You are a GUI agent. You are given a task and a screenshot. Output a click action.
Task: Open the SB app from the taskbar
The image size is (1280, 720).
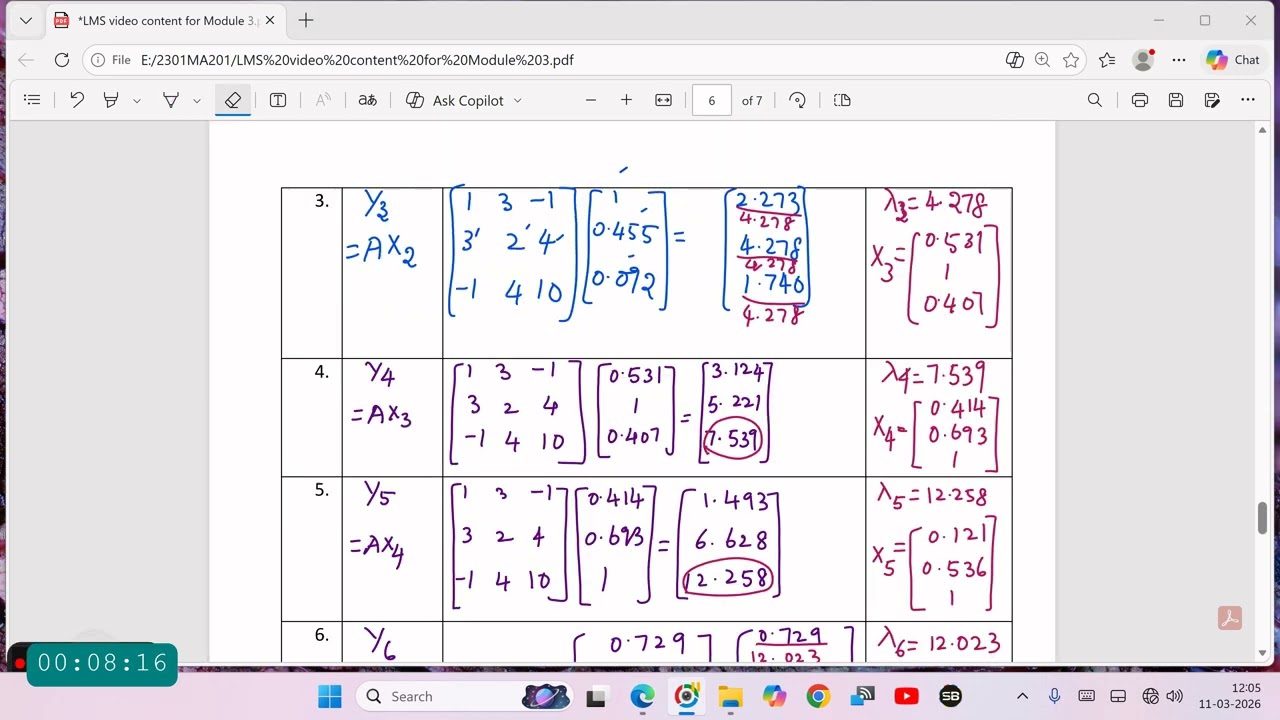coord(950,696)
